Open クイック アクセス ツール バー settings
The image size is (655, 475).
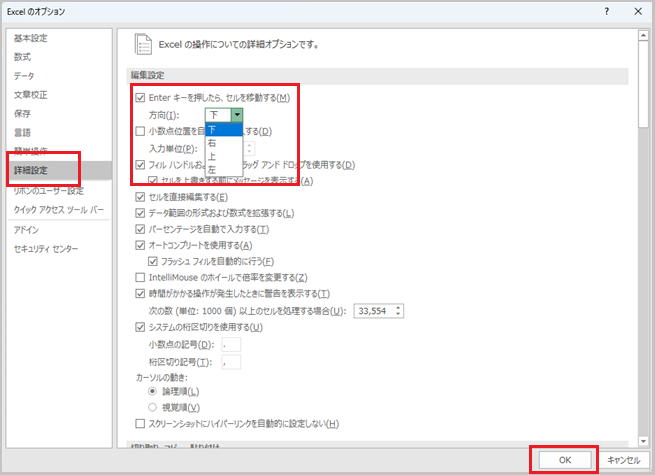[x=58, y=210]
